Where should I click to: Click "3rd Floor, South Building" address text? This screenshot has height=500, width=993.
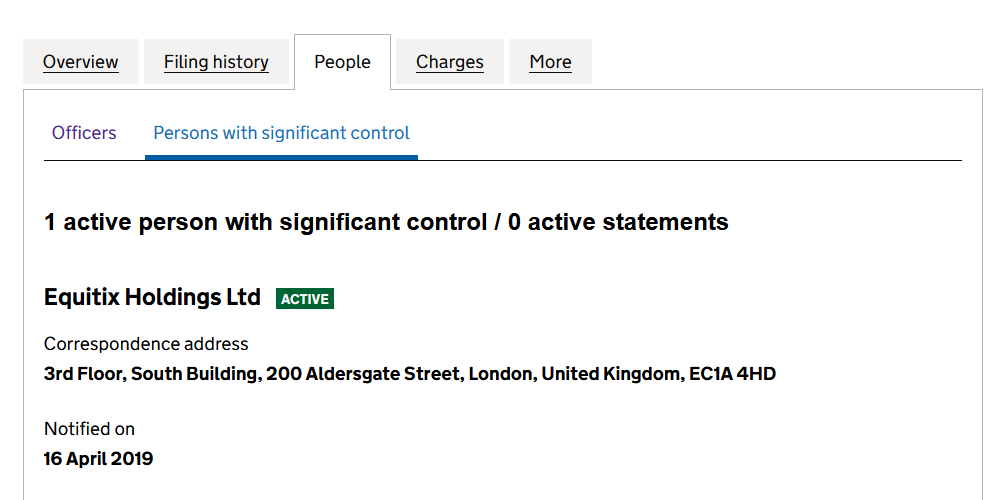tap(152, 374)
